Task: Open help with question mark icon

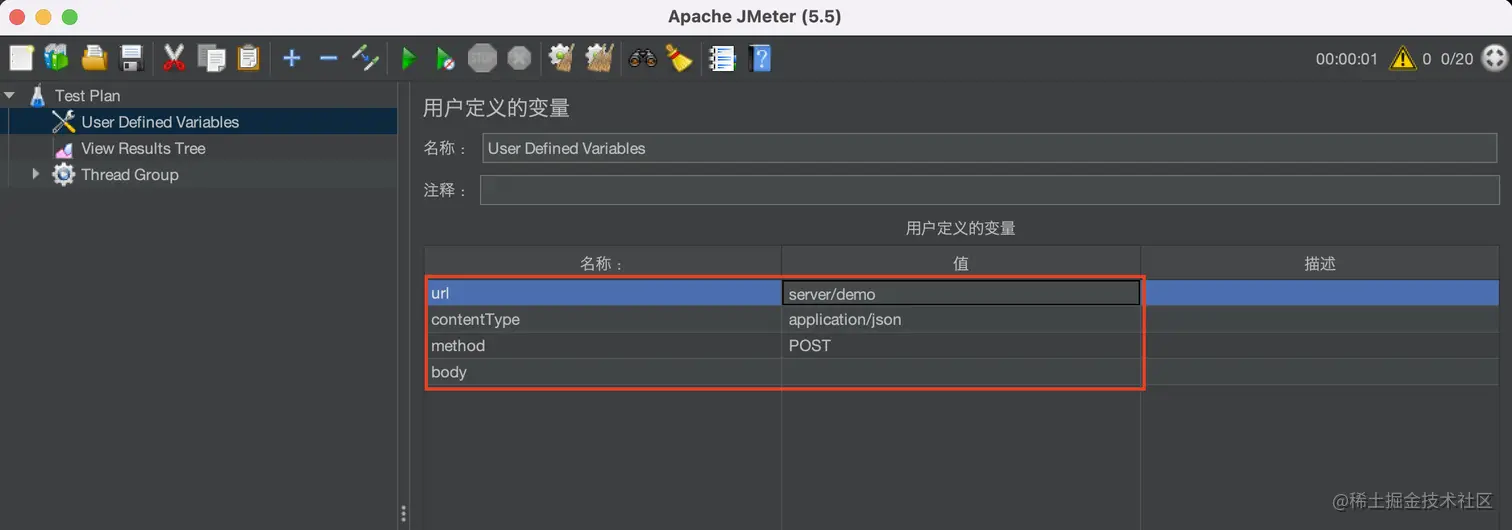Action: tap(760, 59)
